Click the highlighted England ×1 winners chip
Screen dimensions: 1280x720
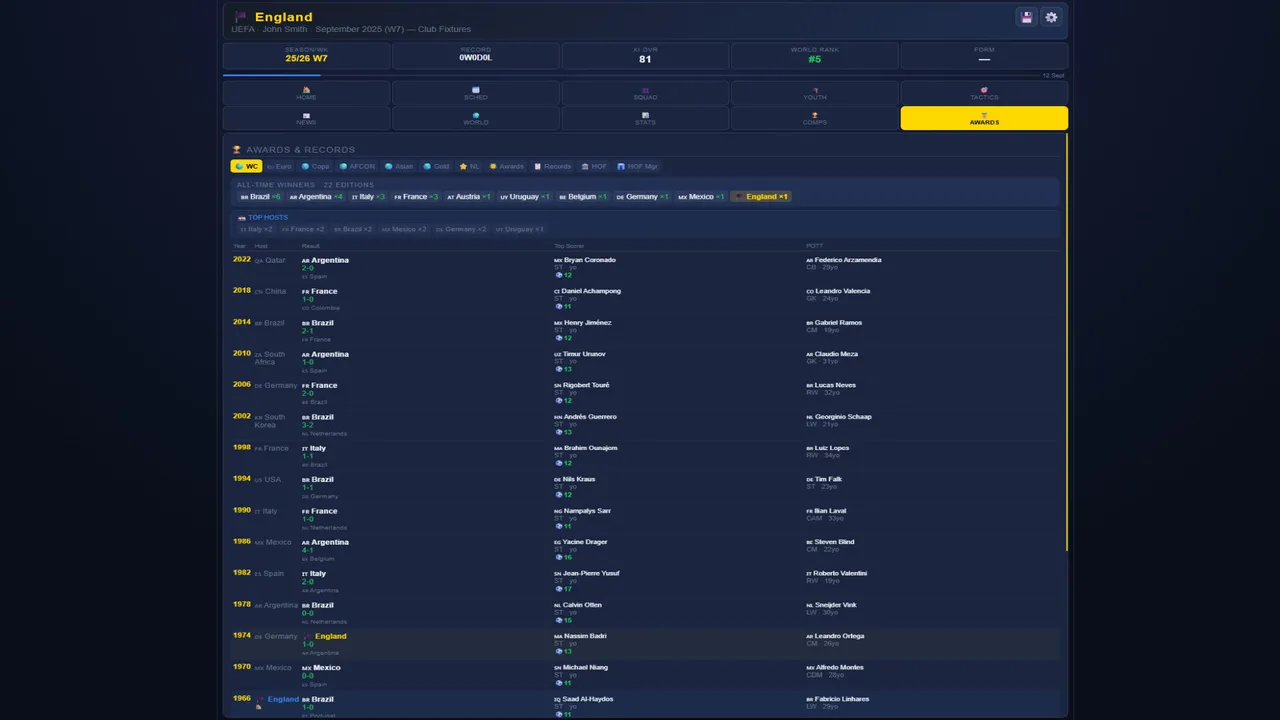coord(761,197)
